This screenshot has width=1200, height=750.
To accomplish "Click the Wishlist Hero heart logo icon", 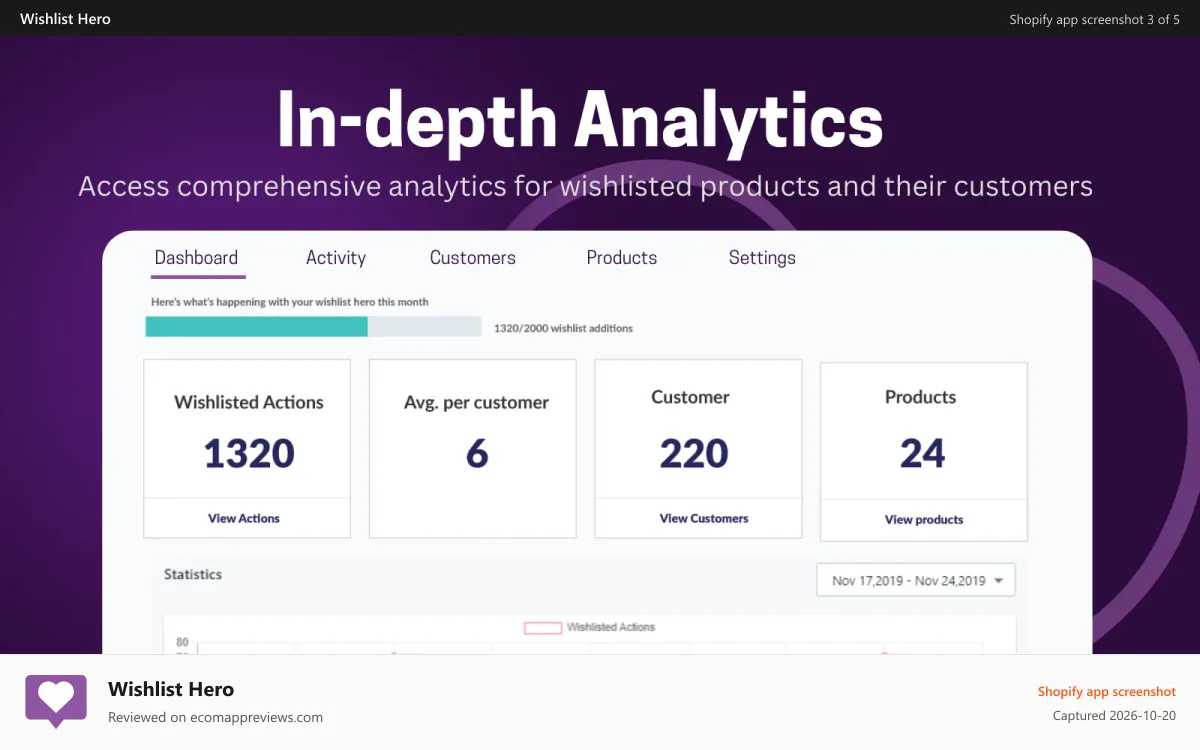I will coord(57,701).
